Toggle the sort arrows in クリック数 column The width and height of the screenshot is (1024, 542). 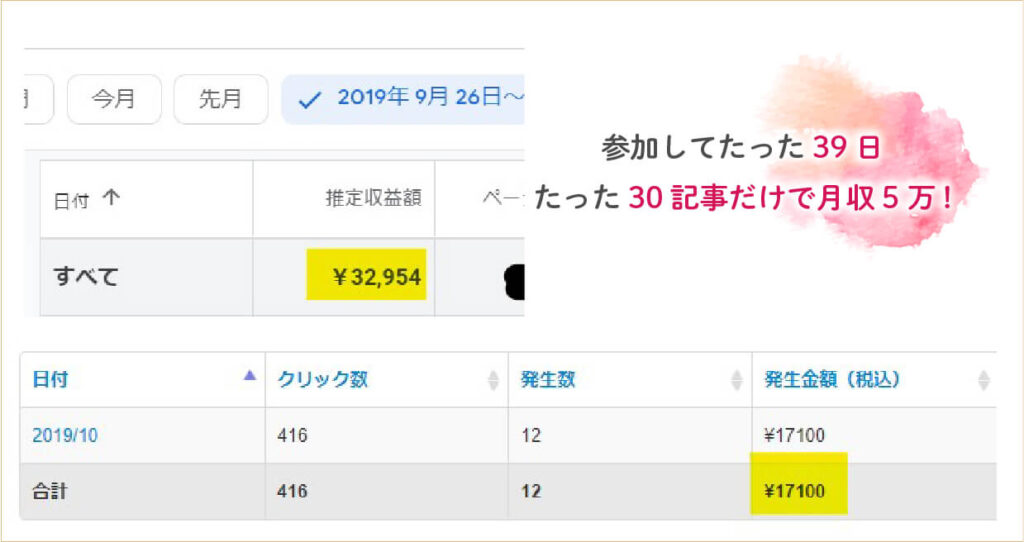pyautogui.click(x=492, y=380)
